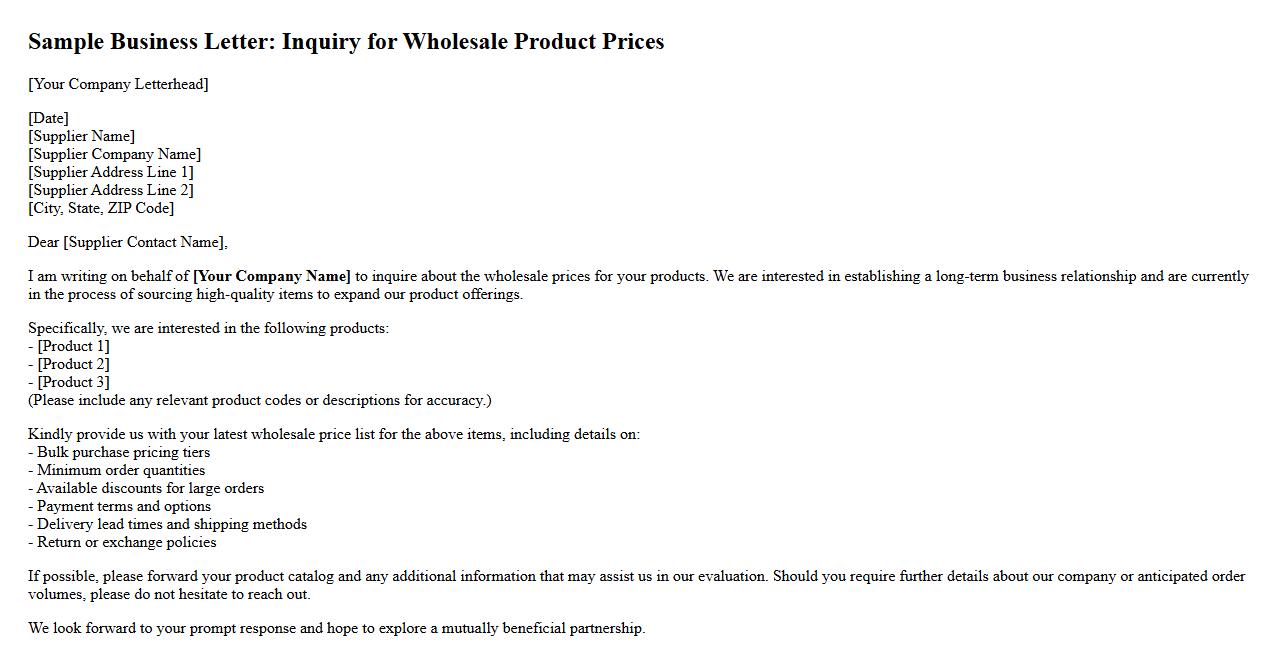Click the Sample Business Letter heading
1278x650 pixels.
click(346, 41)
